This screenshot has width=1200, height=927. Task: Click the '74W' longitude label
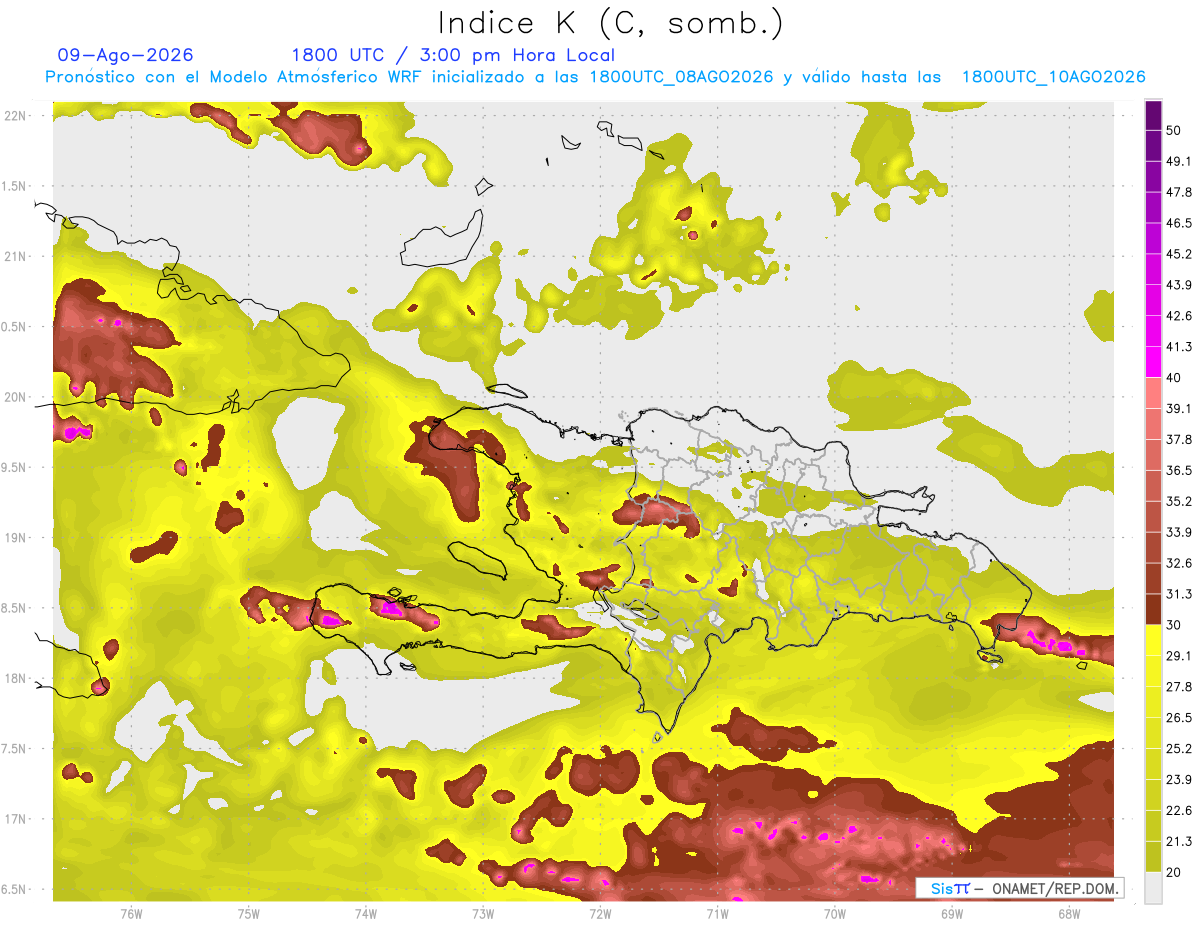pos(365,913)
